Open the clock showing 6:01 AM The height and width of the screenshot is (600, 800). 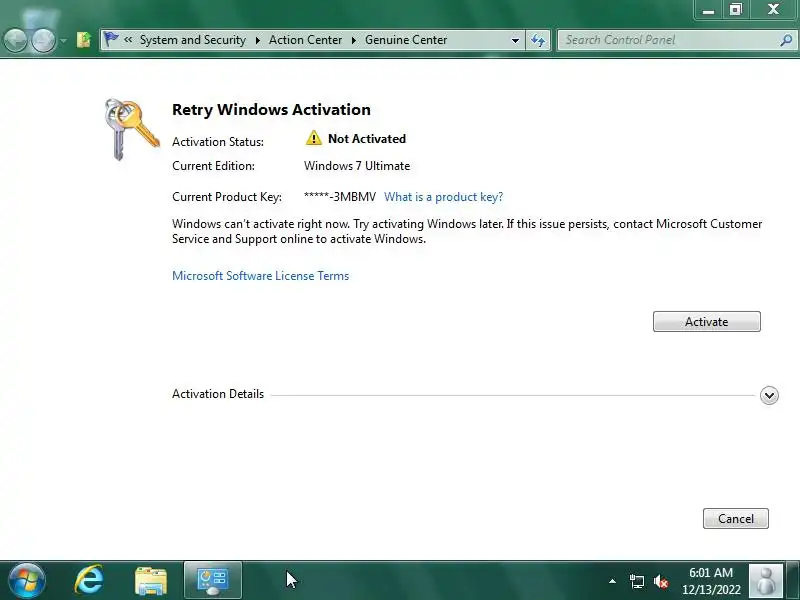[711, 581]
